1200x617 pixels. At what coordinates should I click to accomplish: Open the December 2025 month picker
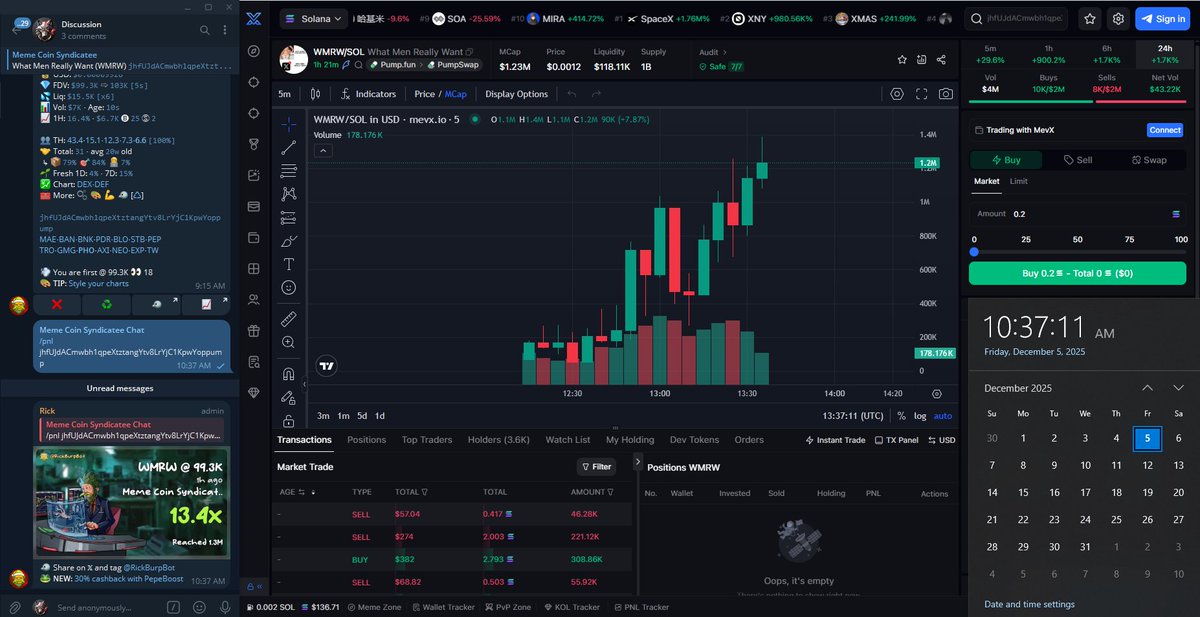pos(1019,388)
